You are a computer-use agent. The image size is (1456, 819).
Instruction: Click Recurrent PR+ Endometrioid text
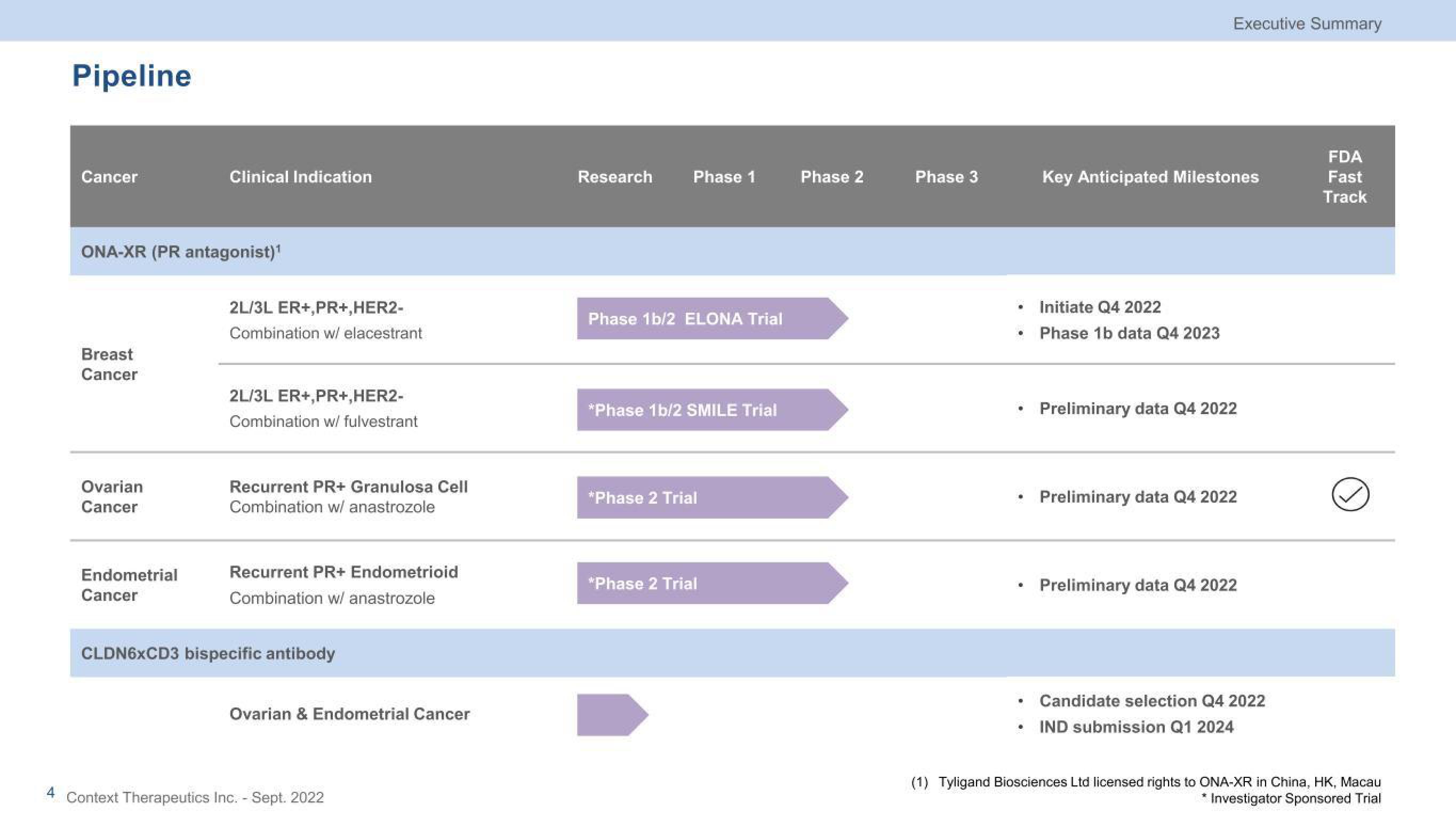(343, 572)
